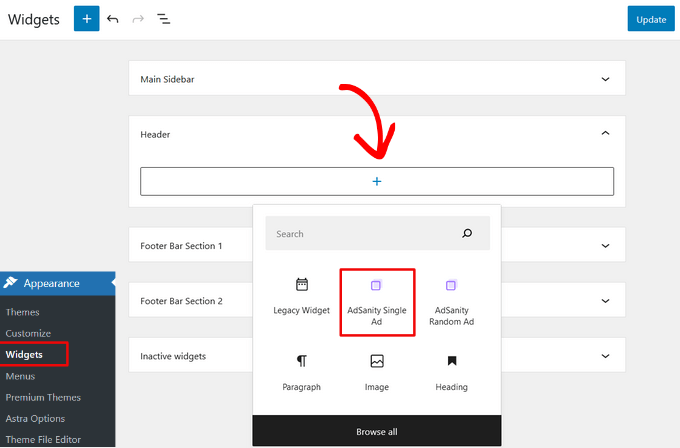Image resolution: width=680 pixels, height=448 pixels.
Task: Click the undo arrow icon
Action: tap(113, 19)
